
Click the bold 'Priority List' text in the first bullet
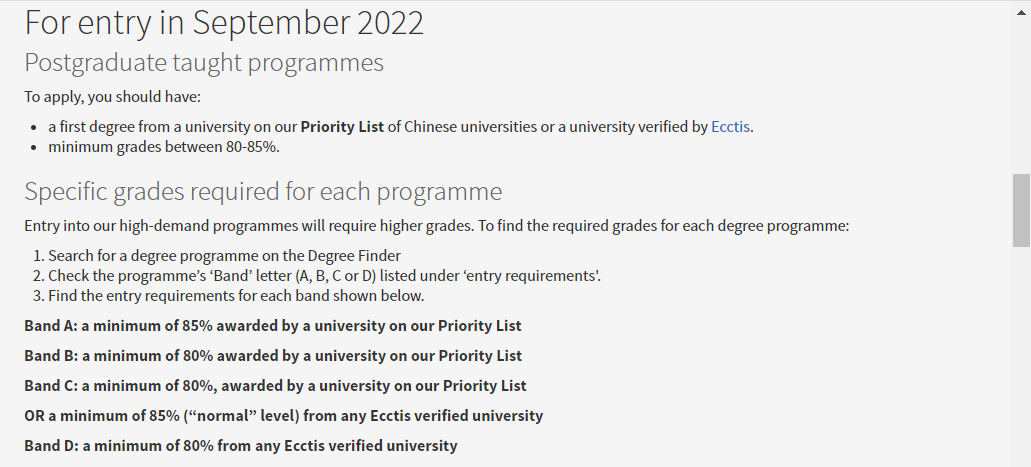(342, 127)
